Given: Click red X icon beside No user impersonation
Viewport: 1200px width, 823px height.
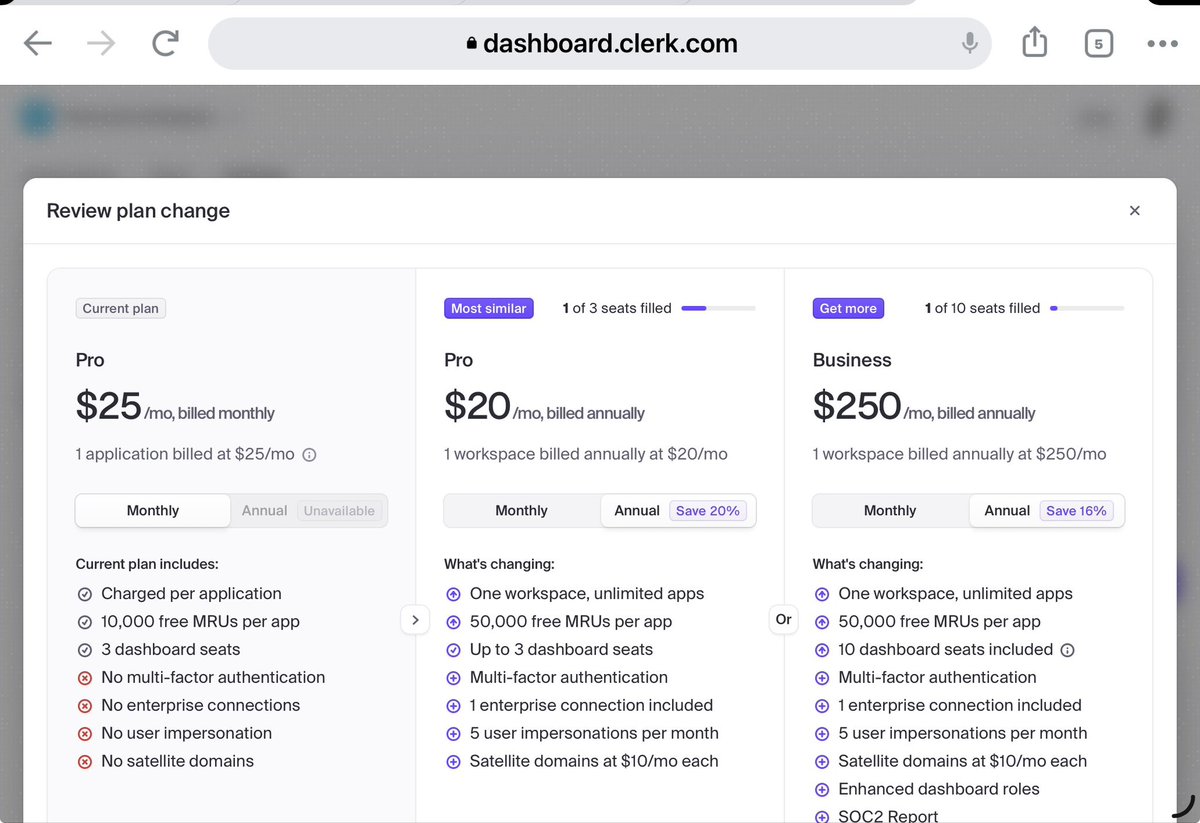Looking at the screenshot, I should pyautogui.click(x=84, y=734).
